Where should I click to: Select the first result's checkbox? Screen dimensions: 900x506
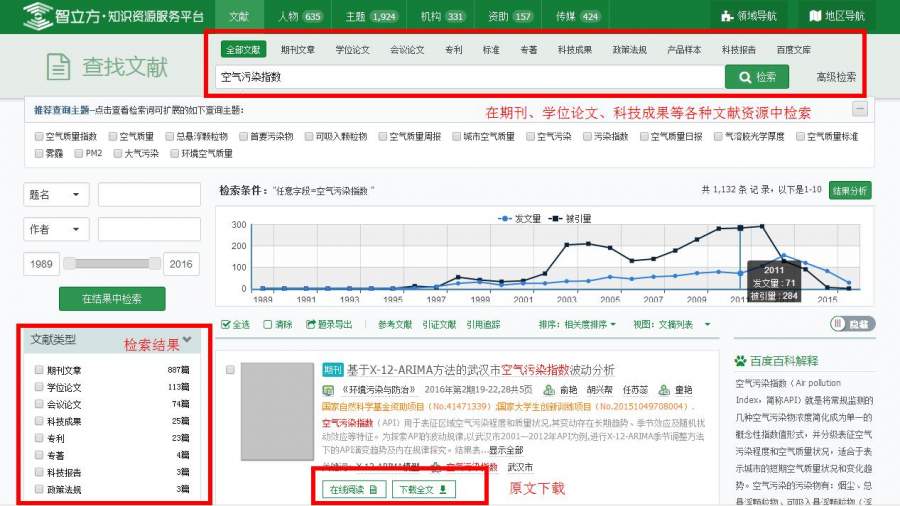(230, 370)
